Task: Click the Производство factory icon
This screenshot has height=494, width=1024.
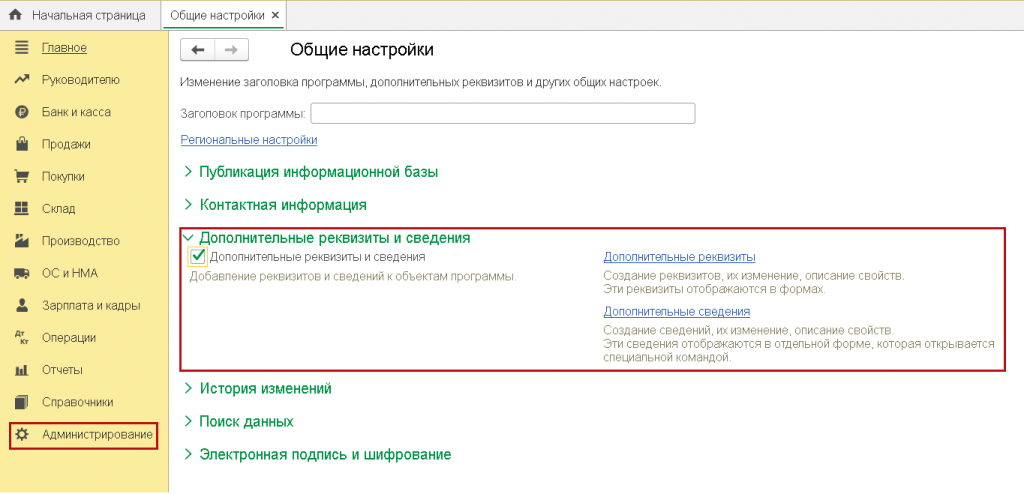Action: tap(21, 241)
